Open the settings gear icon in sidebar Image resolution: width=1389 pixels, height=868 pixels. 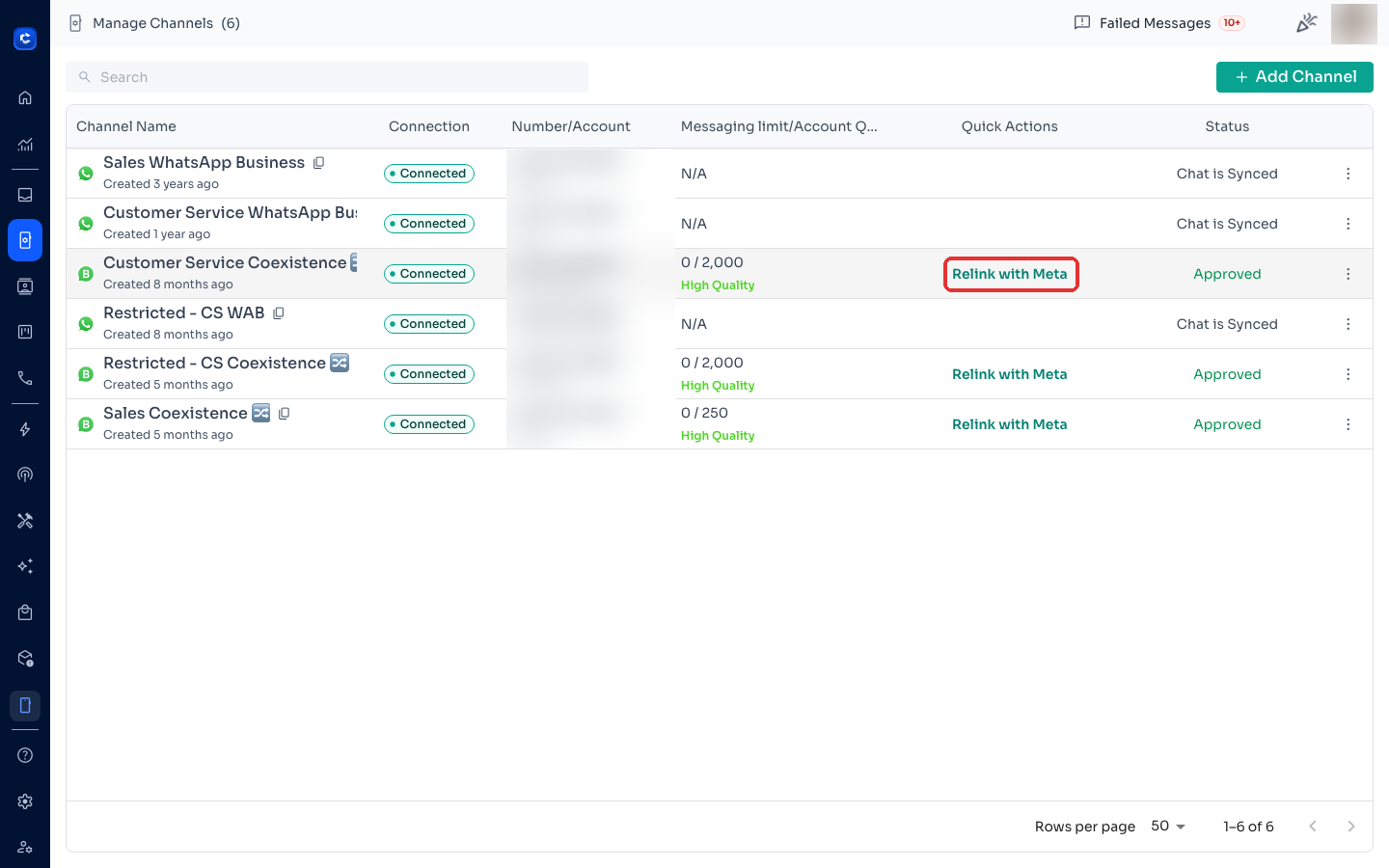[25, 801]
